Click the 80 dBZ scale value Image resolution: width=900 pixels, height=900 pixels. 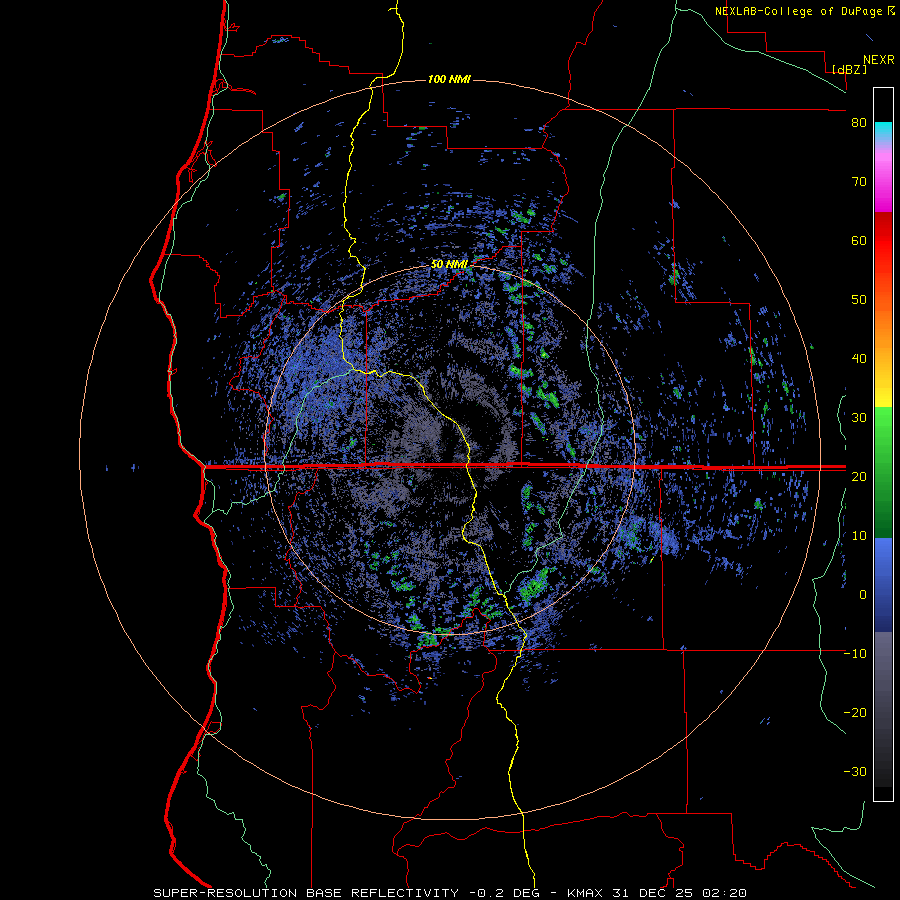[859, 123]
